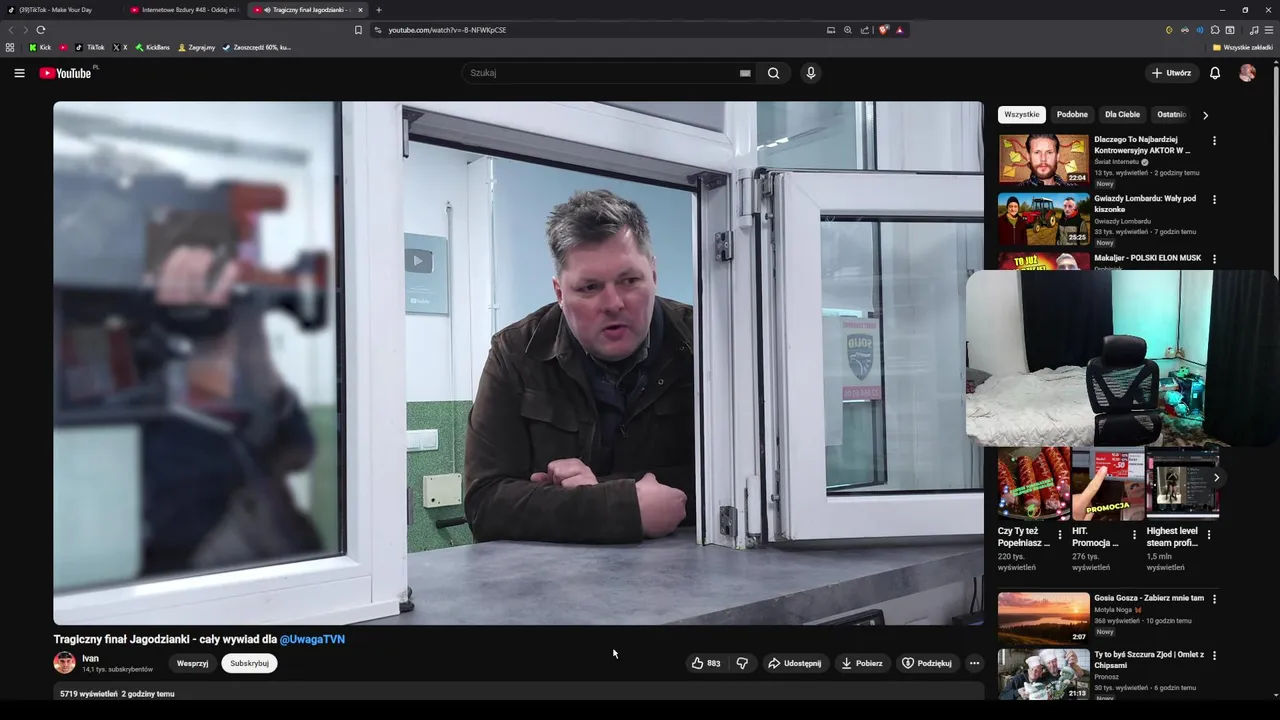Open options for the Highest level steam short

tap(1209, 535)
